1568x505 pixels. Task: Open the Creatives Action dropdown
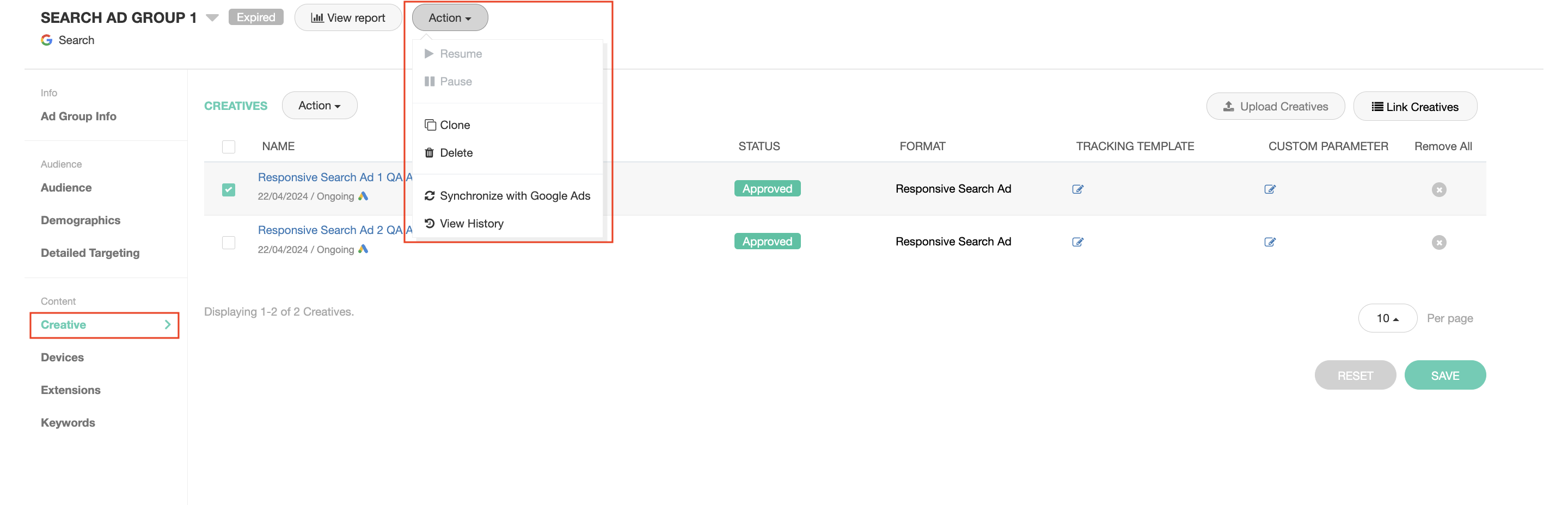(x=319, y=106)
